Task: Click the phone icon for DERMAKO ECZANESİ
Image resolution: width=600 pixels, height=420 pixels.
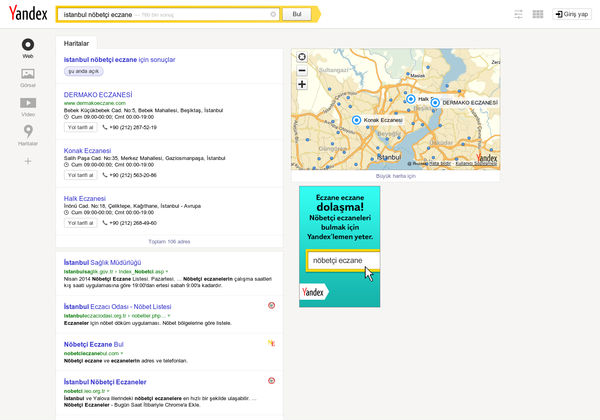Action: click(x=105, y=127)
